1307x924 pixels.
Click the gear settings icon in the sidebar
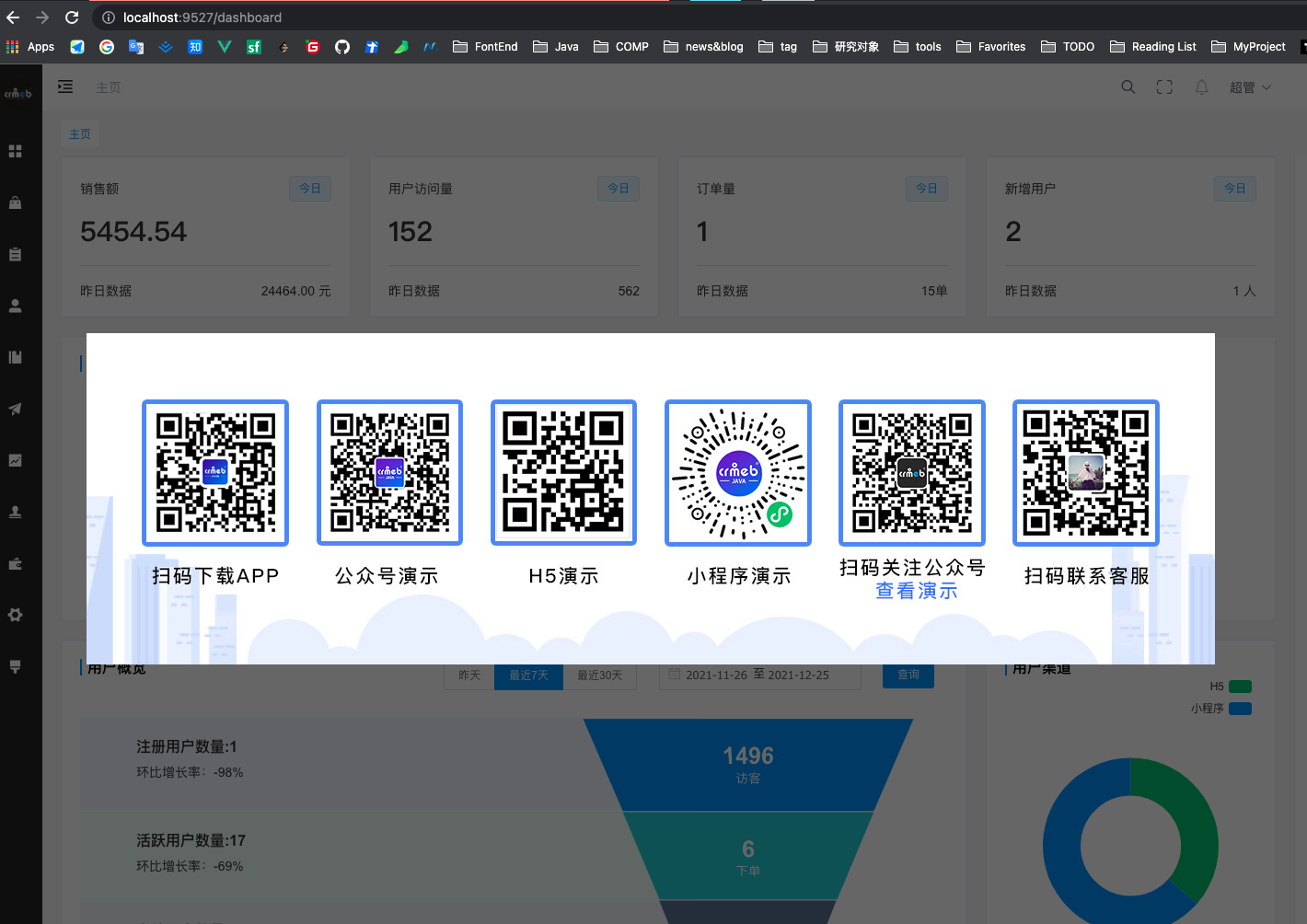[x=16, y=615]
